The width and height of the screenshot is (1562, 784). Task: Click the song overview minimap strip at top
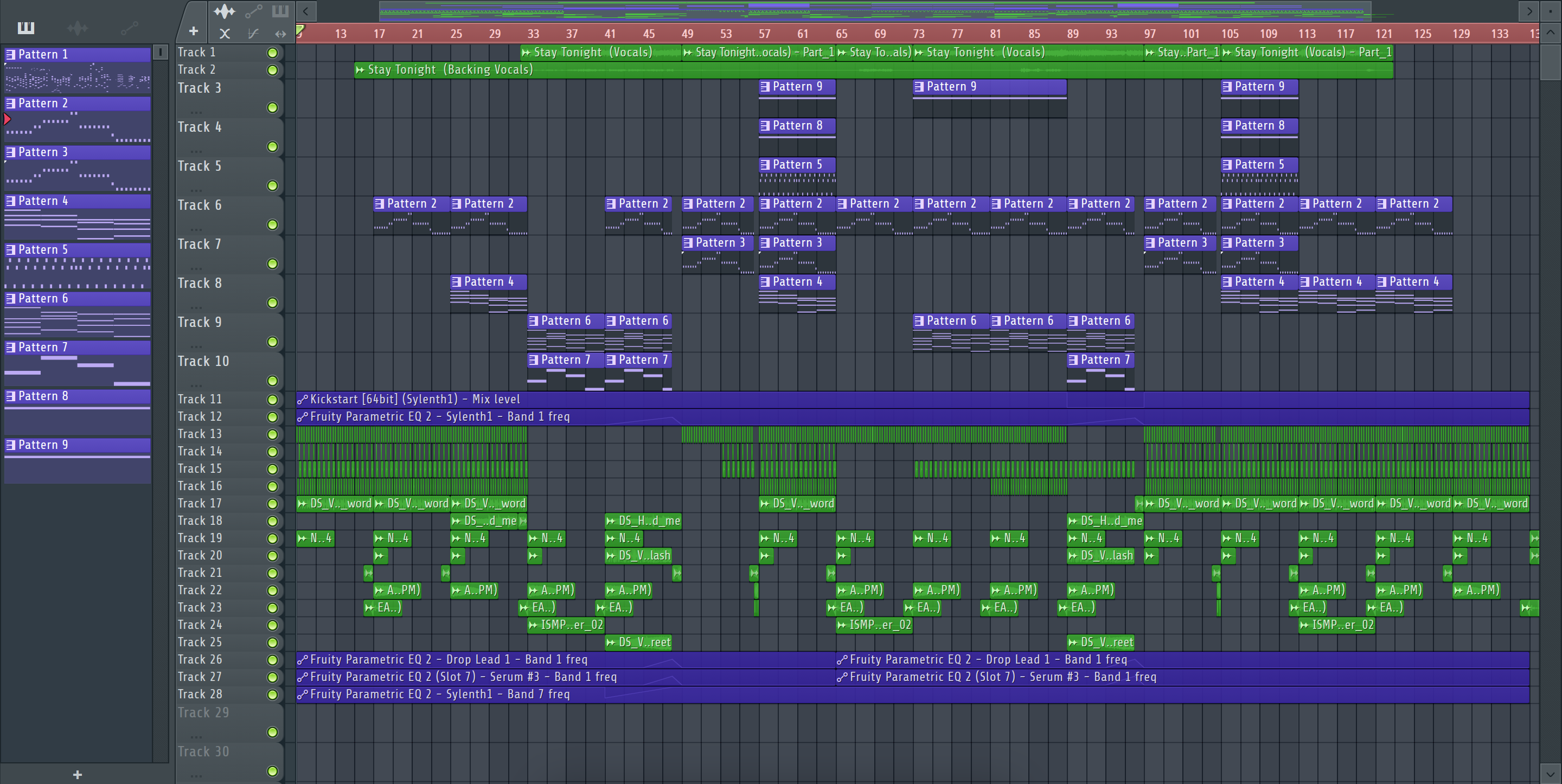(873, 11)
